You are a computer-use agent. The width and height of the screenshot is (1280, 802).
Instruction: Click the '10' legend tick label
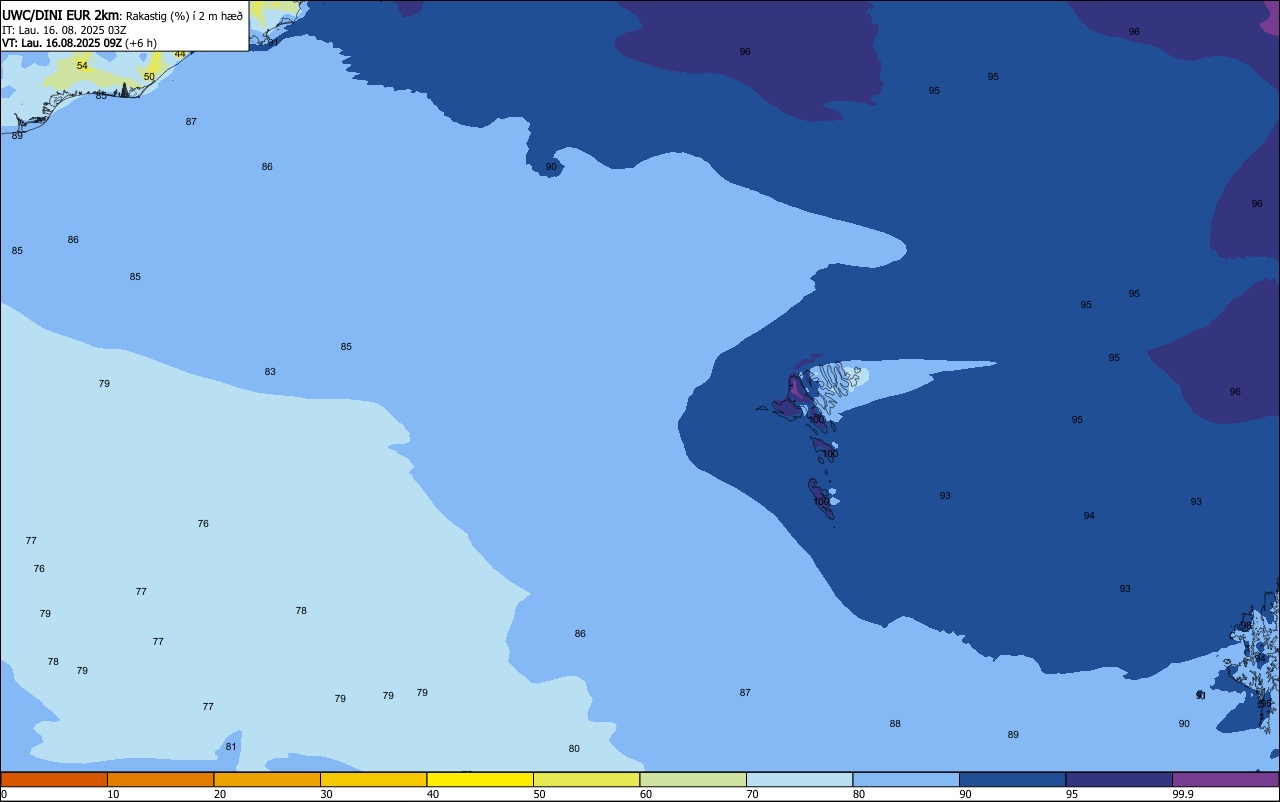pos(113,794)
